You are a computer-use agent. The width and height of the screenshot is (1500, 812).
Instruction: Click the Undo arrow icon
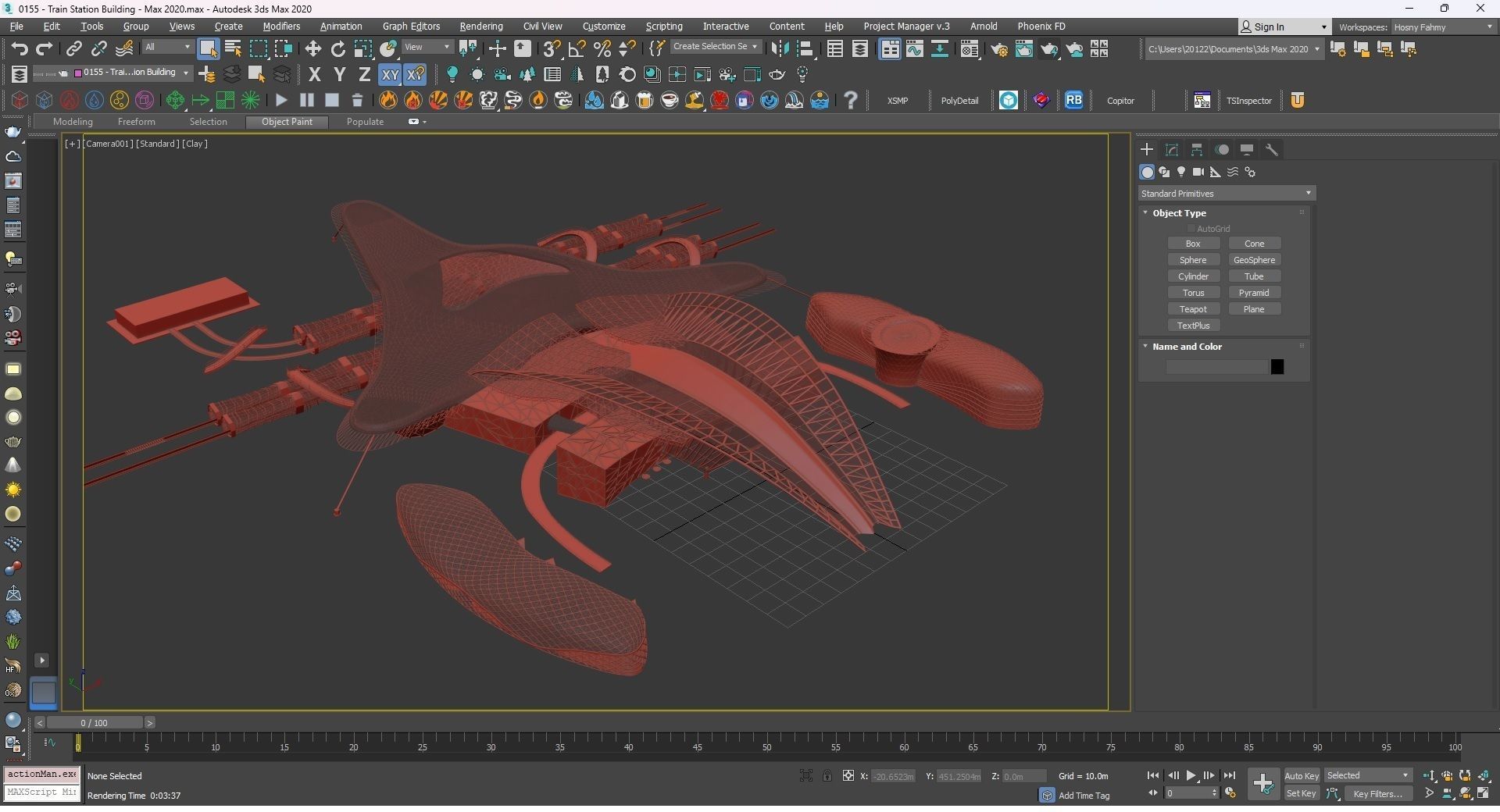point(19,49)
